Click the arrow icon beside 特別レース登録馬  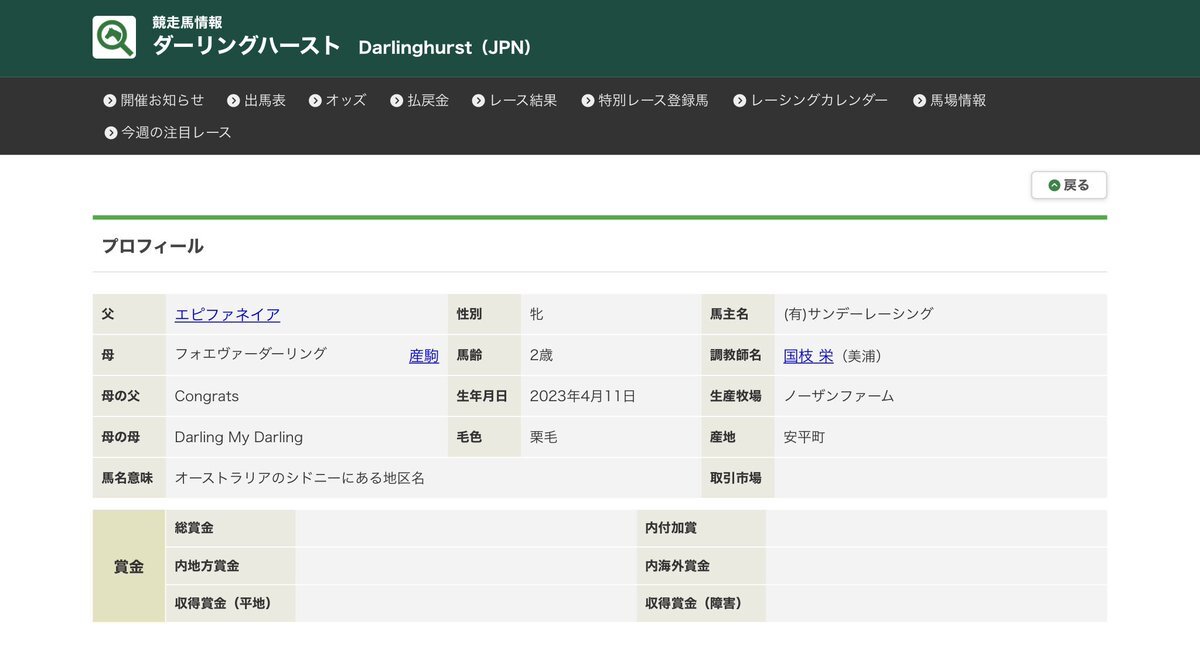tap(587, 101)
